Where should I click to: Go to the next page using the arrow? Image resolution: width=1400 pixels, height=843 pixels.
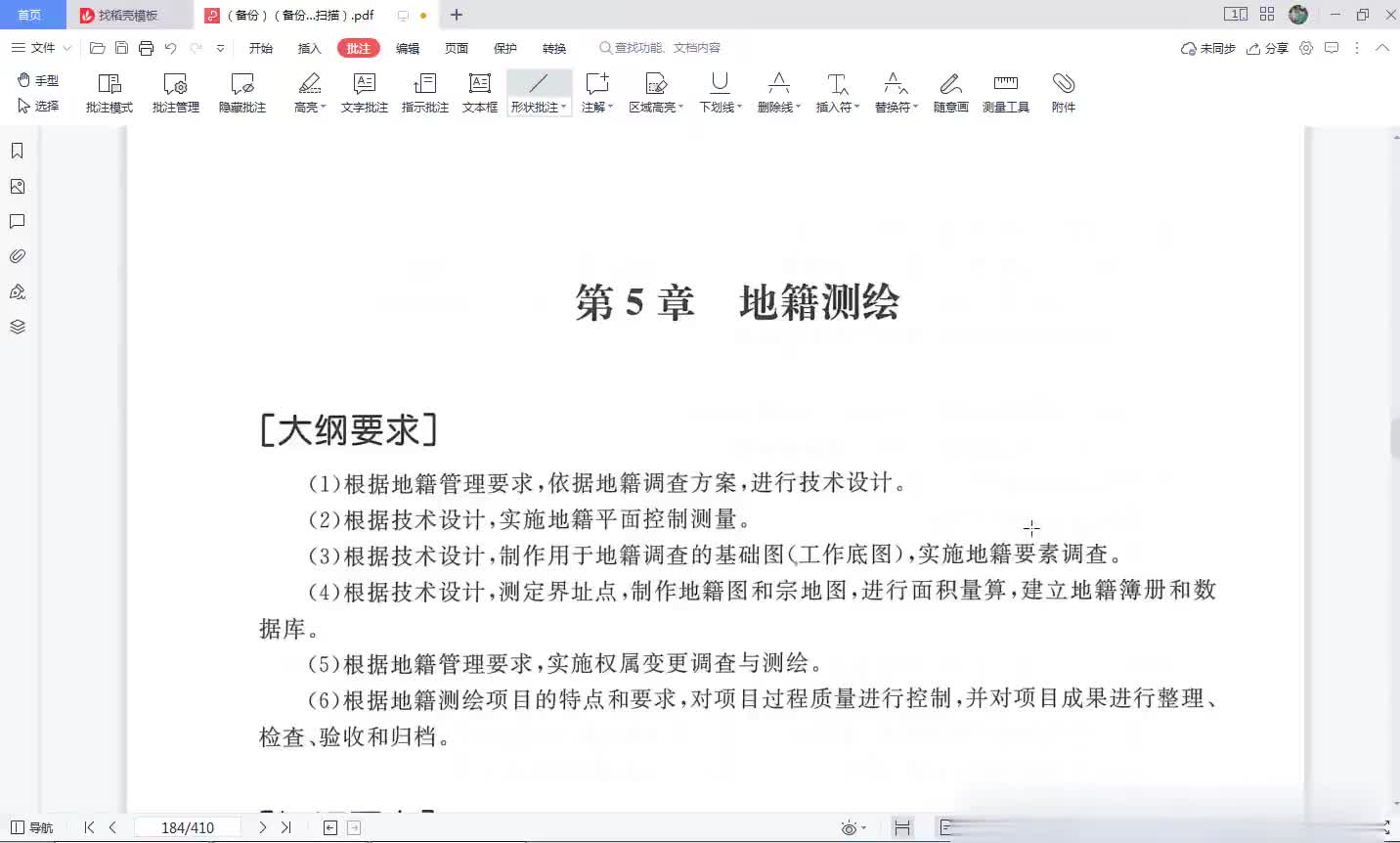point(262,827)
